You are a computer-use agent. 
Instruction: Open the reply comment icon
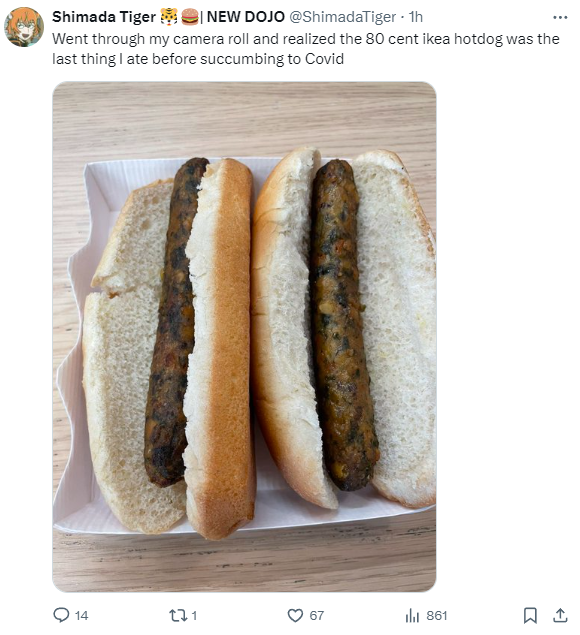[x=61, y=615]
